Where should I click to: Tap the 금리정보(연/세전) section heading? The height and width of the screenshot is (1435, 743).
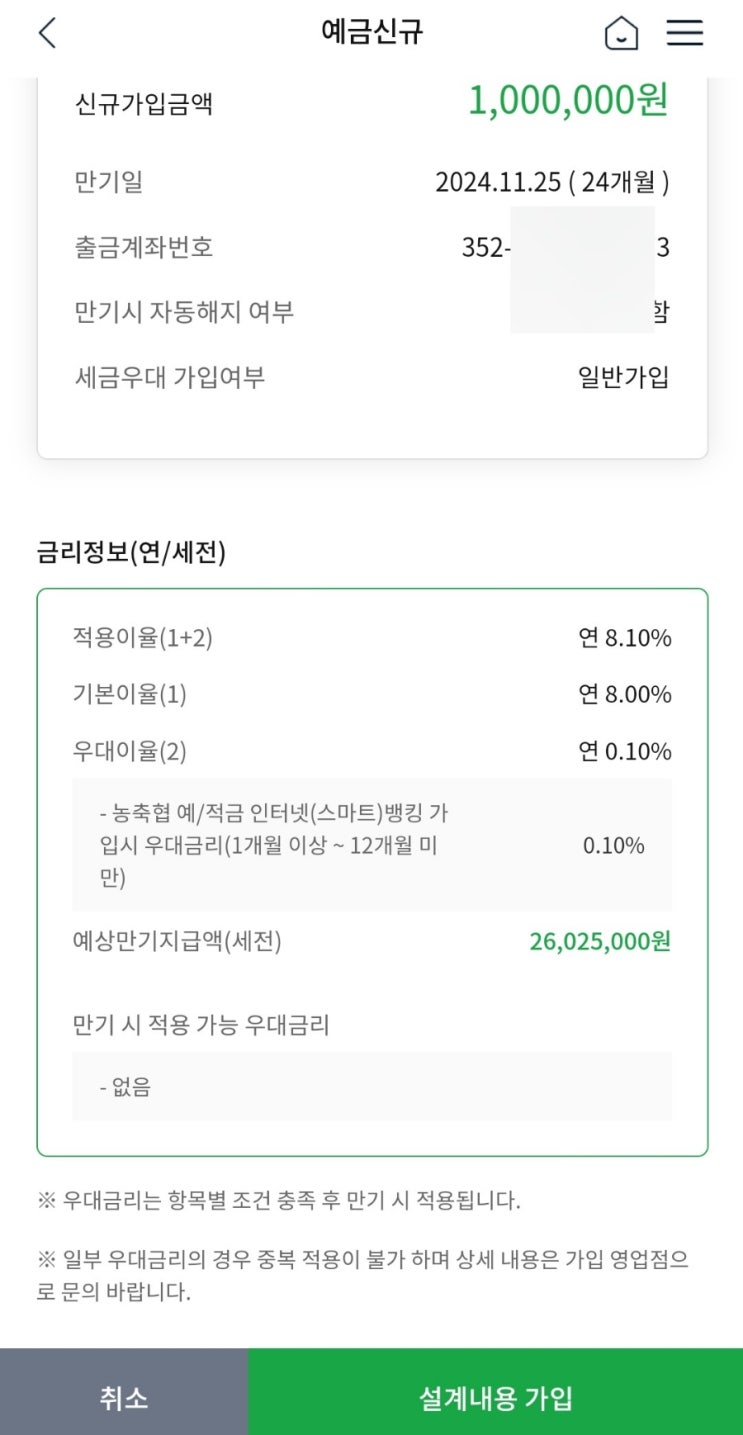click(x=131, y=552)
